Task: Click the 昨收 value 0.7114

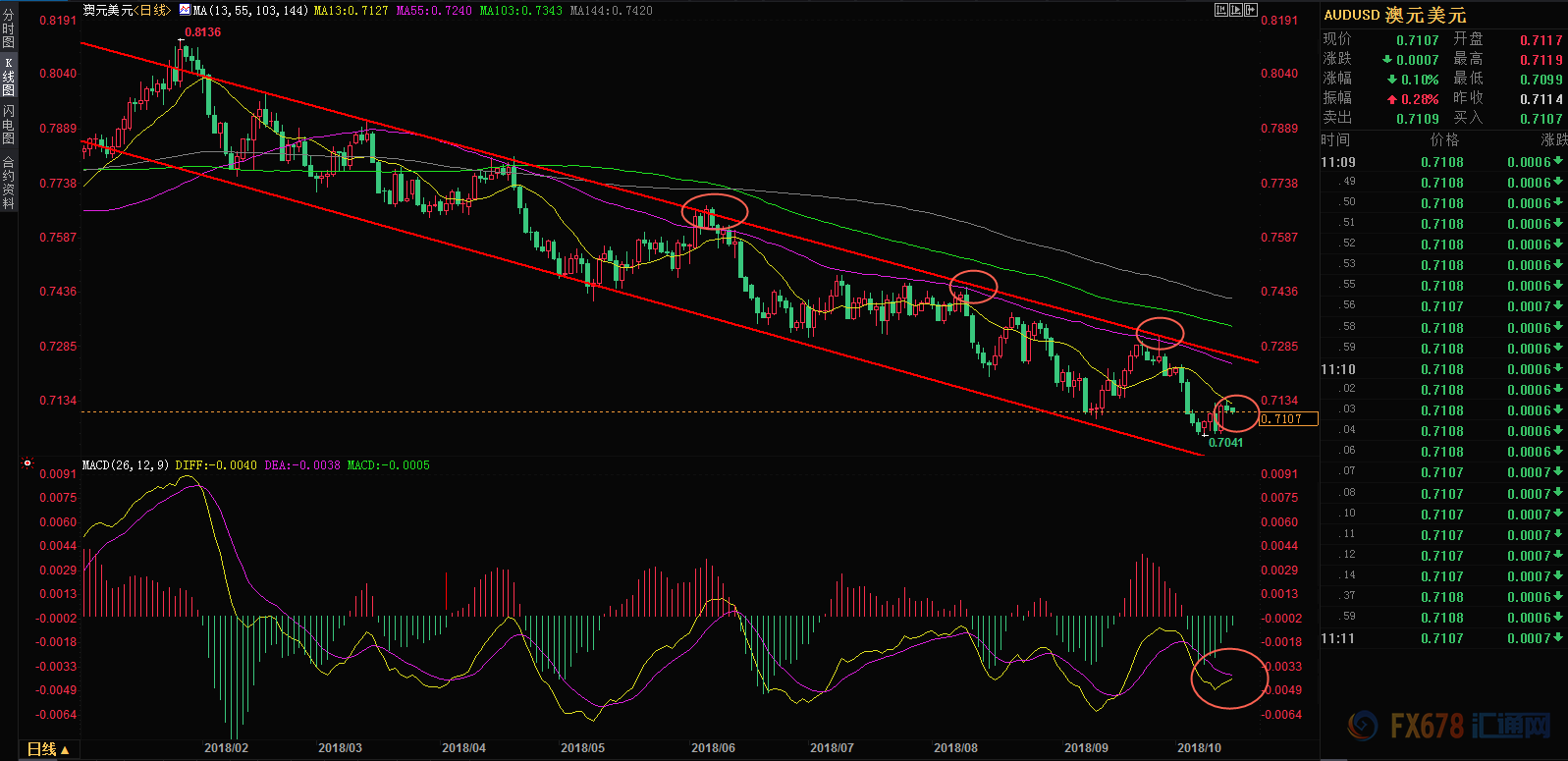Action: pyautogui.click(x=1541, y=99)
